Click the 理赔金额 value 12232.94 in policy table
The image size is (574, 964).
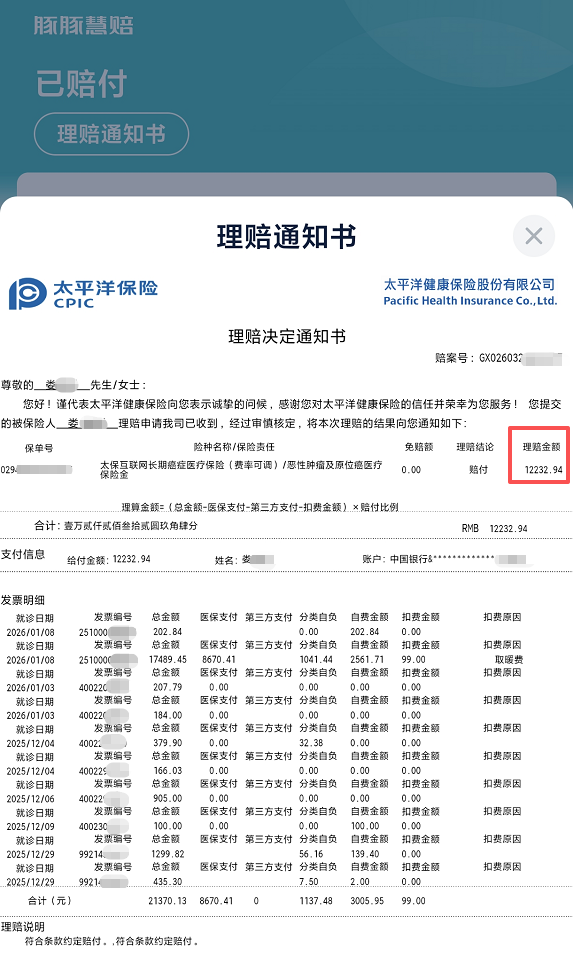[543, 470]
